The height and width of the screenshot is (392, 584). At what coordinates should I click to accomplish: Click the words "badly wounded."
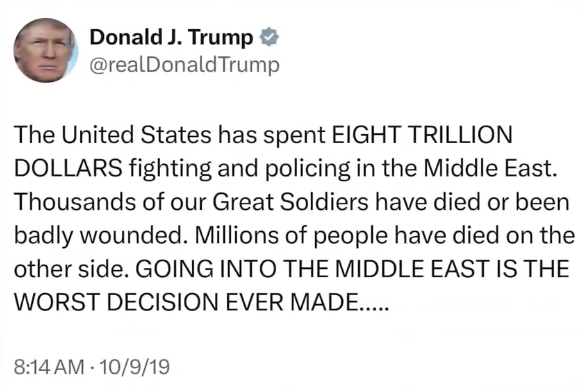101,236
